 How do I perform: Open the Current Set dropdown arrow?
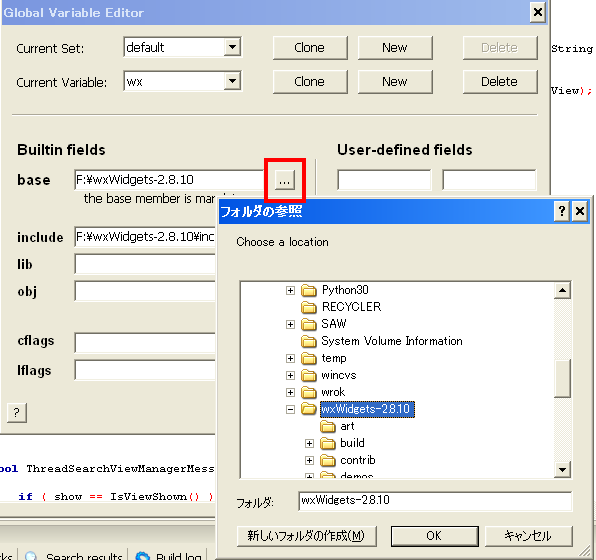[232, 48]
